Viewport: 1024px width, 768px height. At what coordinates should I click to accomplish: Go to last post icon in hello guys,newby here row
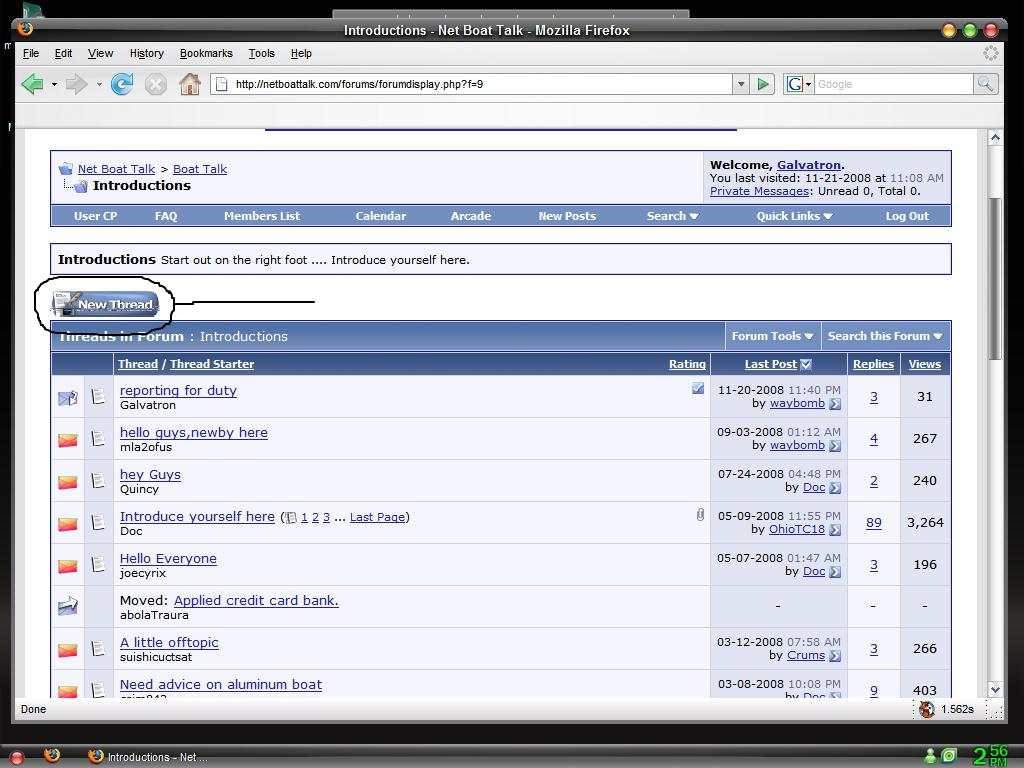coord(835,446)
